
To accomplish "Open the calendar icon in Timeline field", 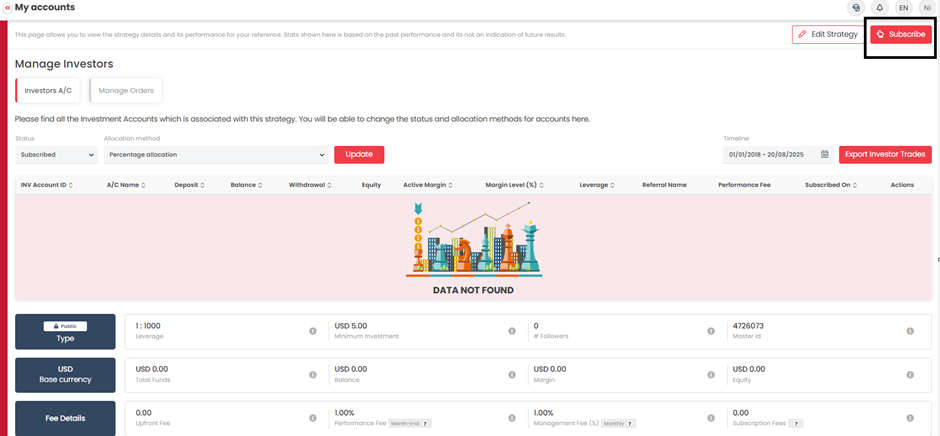I will (824, 155).
